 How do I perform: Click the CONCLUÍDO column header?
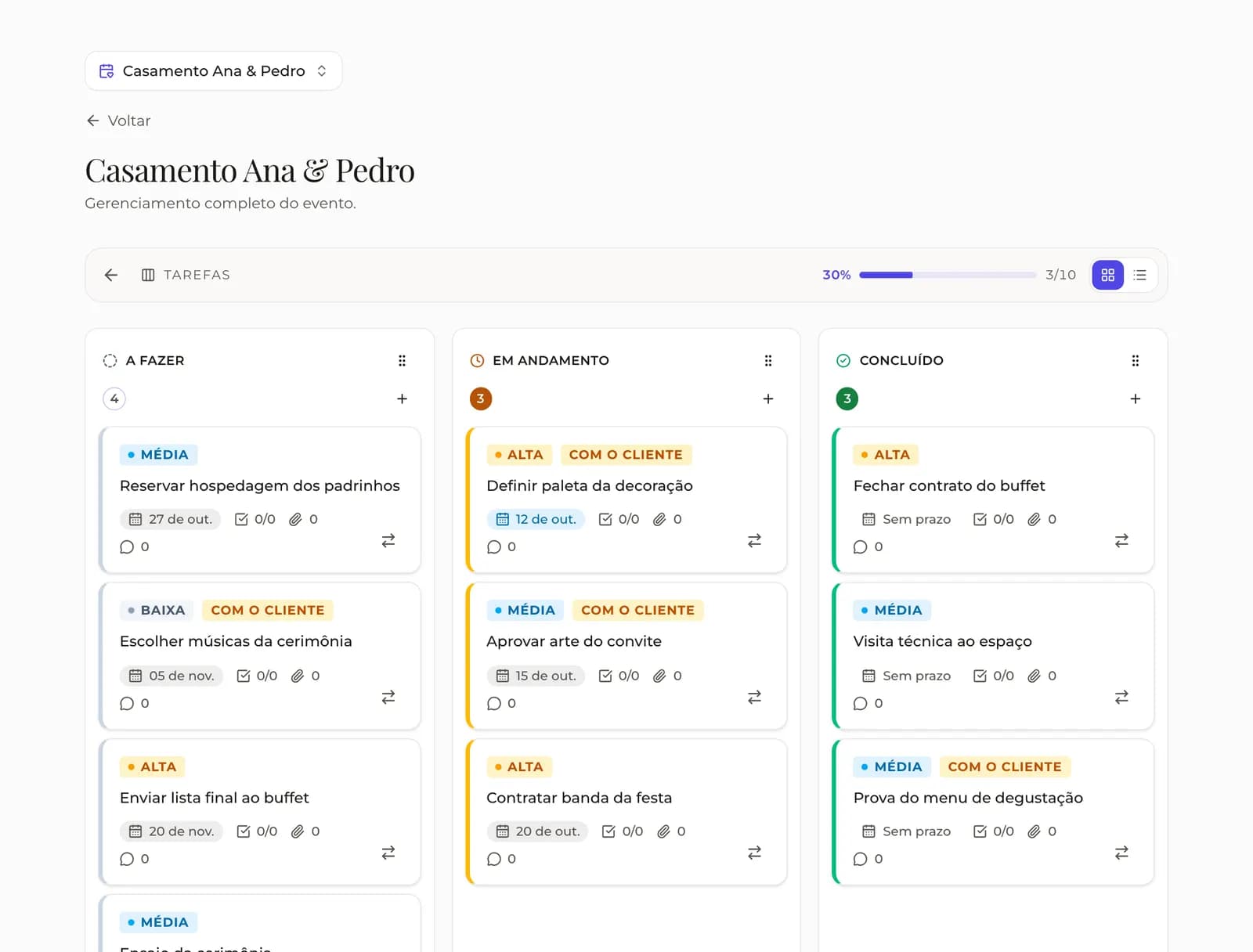point(901,361)
